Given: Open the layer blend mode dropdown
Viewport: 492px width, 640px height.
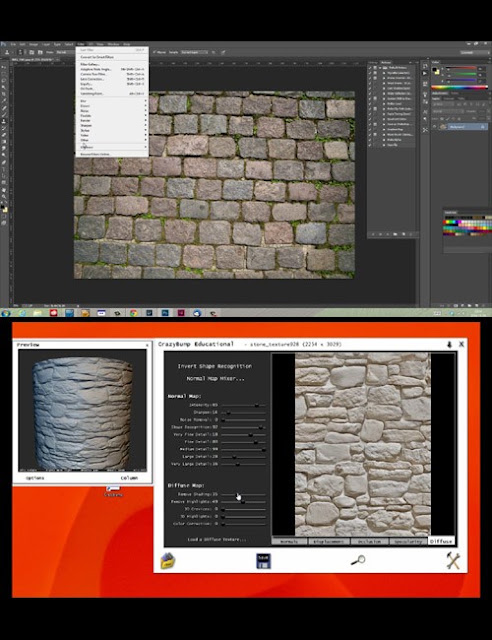Looking at the screenshot, I should pyautogui.click(x=448, y=111).
